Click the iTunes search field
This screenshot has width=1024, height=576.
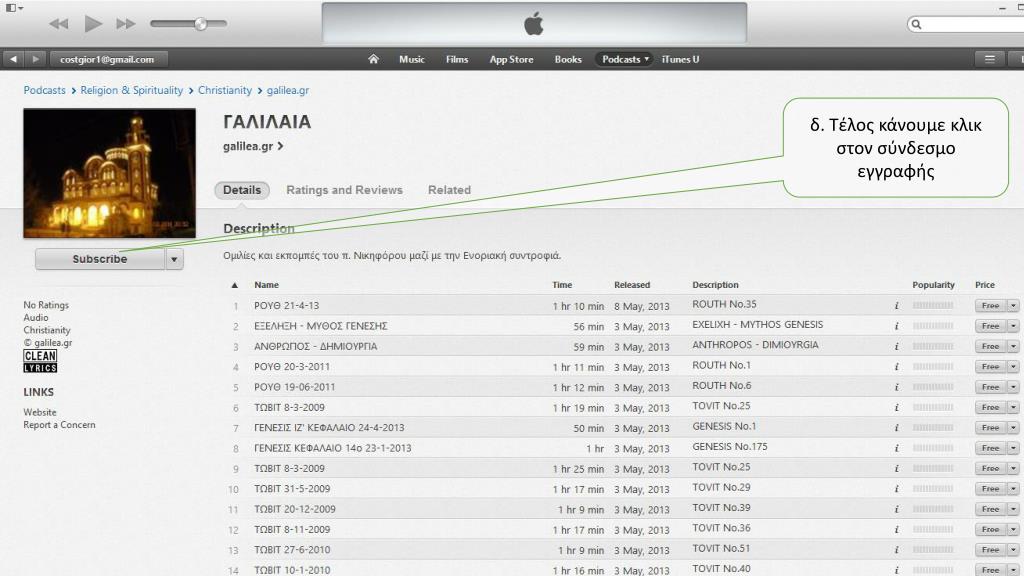coord(967,24)
